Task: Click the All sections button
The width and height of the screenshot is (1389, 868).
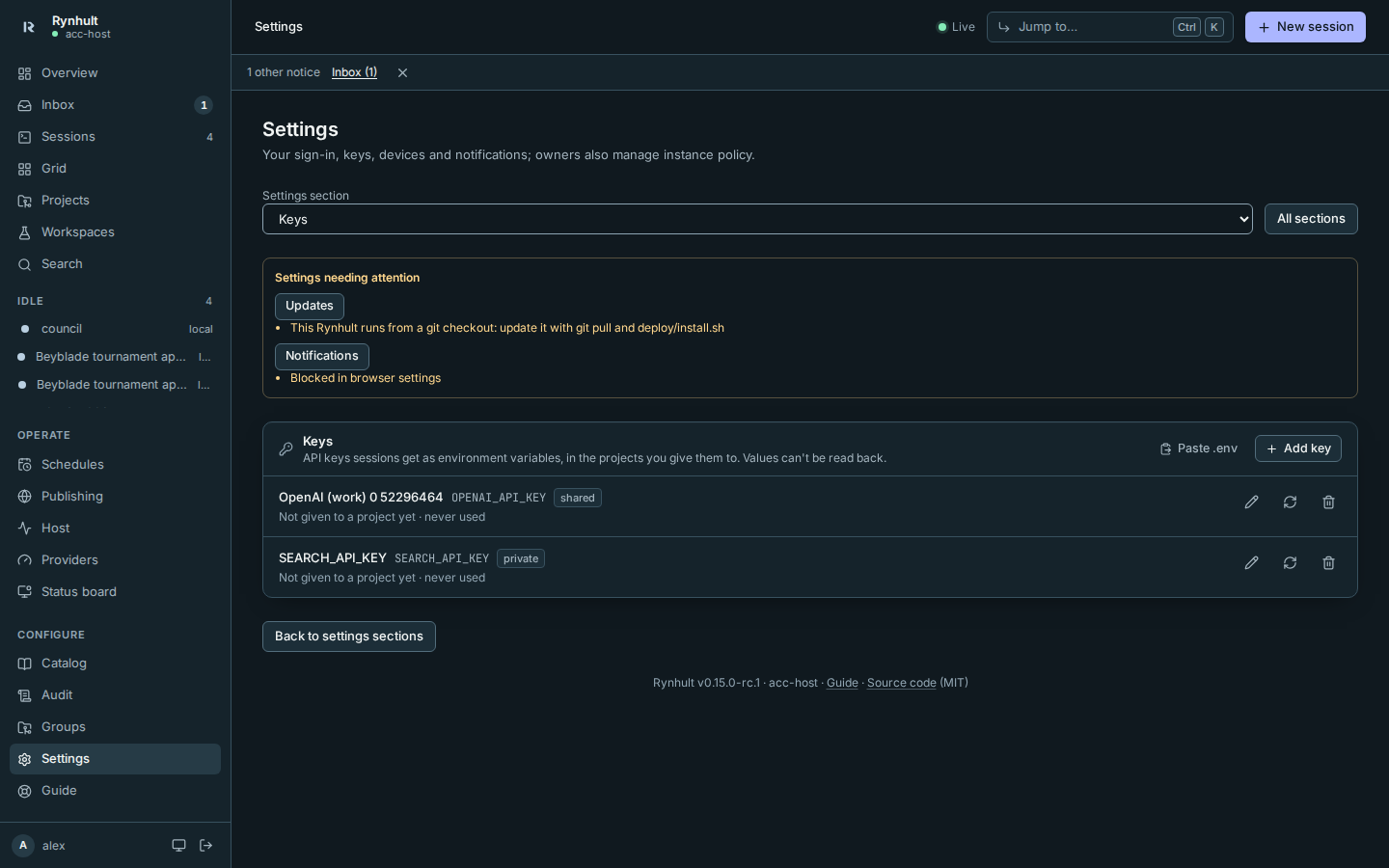Action: point(1311,219)
